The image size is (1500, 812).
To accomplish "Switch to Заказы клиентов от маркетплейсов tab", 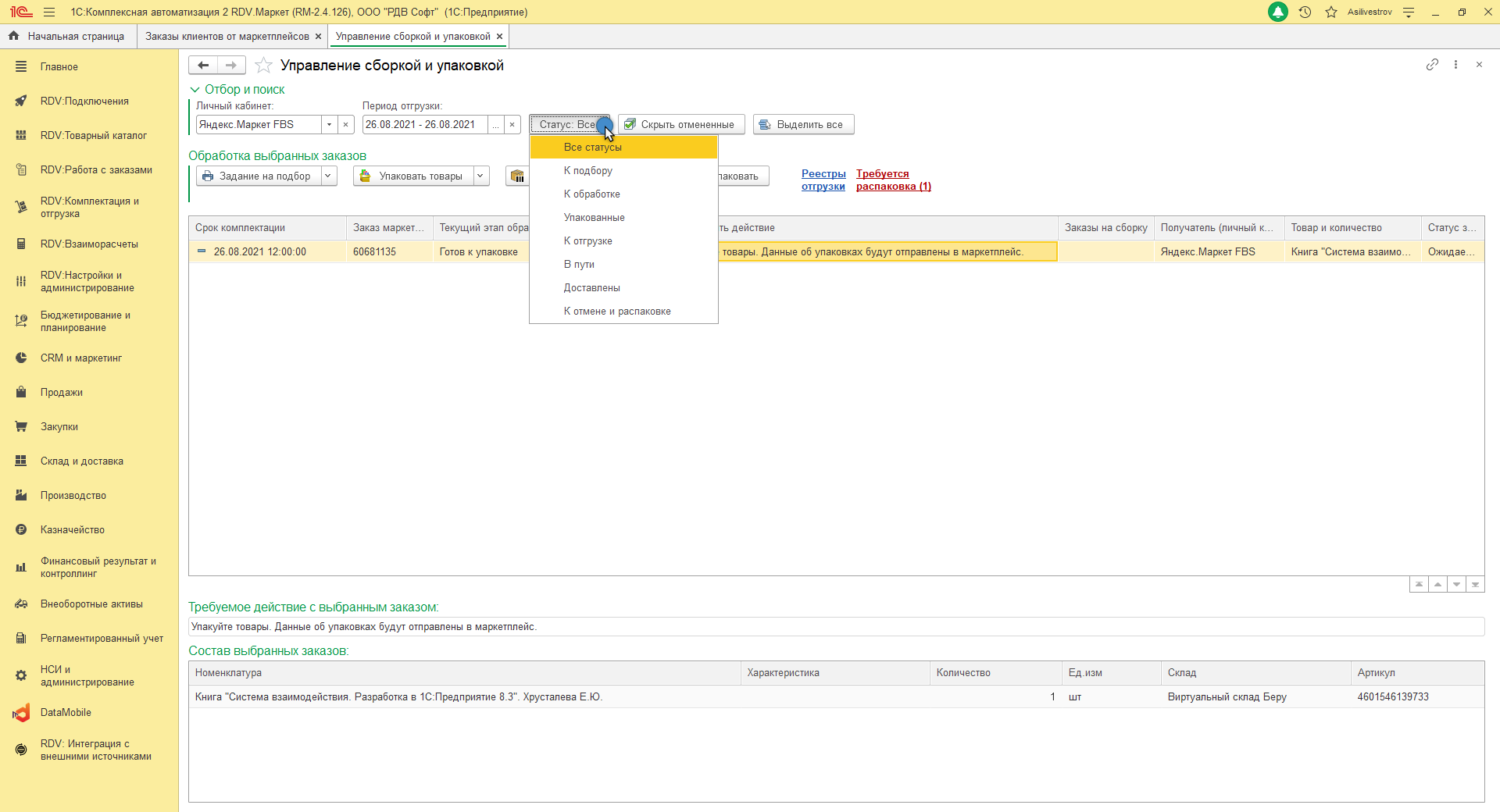I will click(227, 37).
